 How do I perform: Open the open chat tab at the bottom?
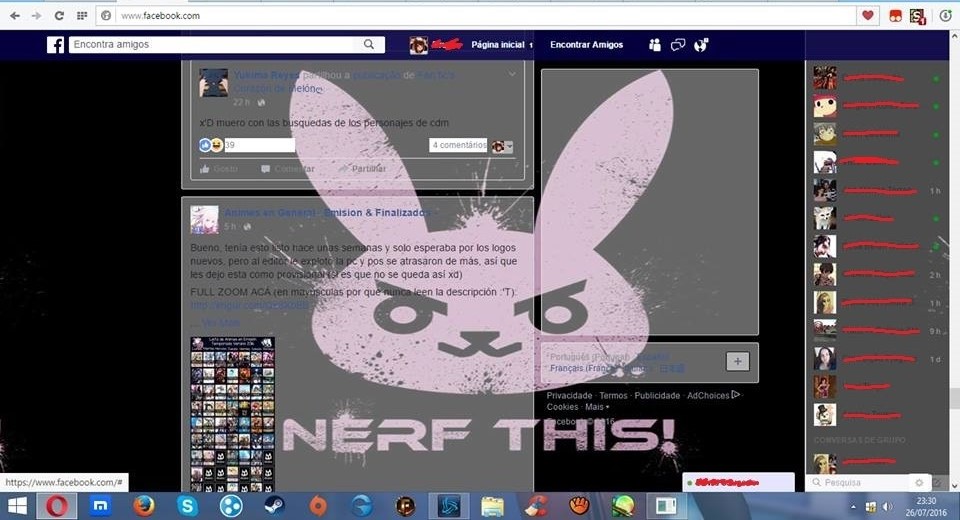coord(738,483)
